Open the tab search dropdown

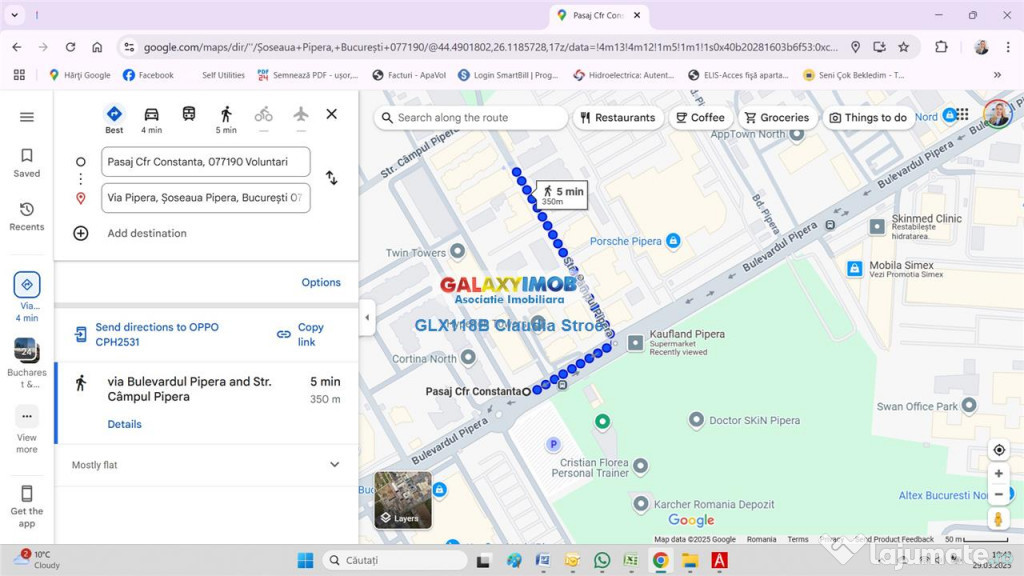pyautogui.click(x=14, y=14)
